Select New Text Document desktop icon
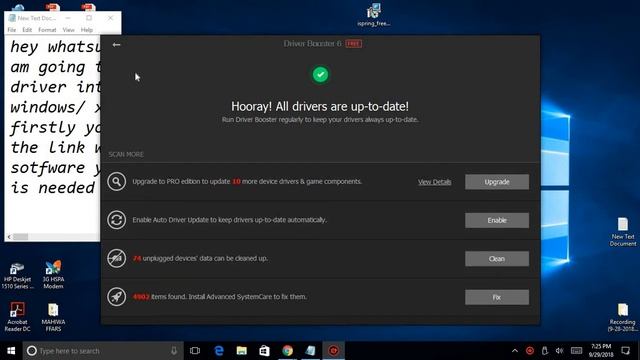This screenshot has width=640, height=360. click(623, 232)
